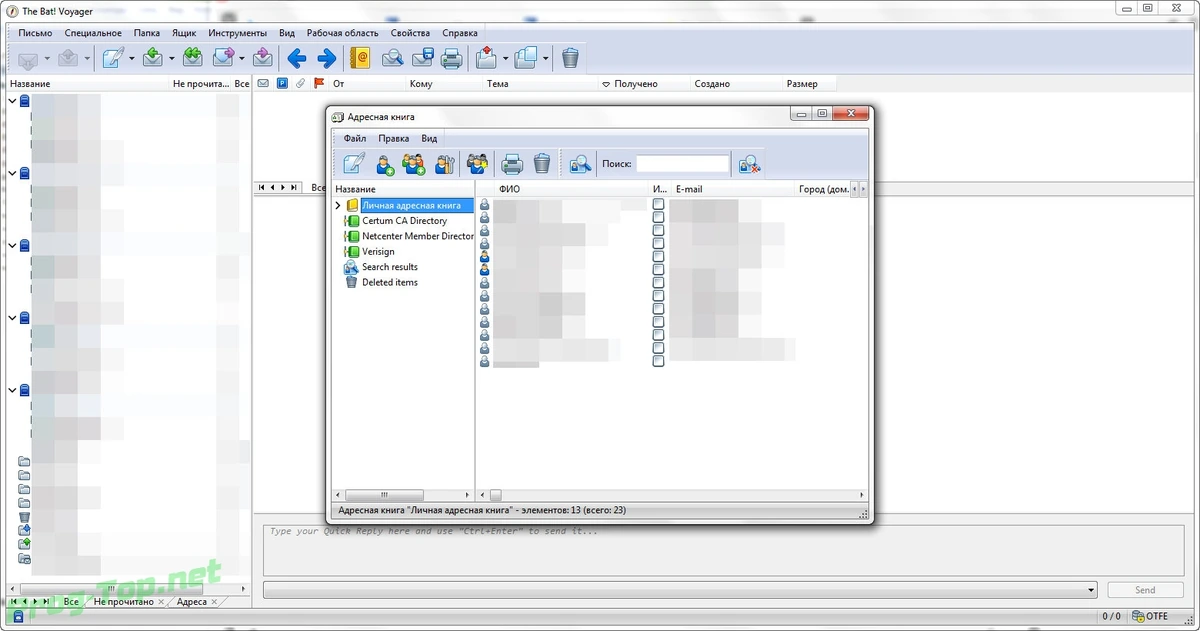Delete entry with Address Book trash icon
Viewport: 1200px width, 631px height.
(x=542, y=164)
